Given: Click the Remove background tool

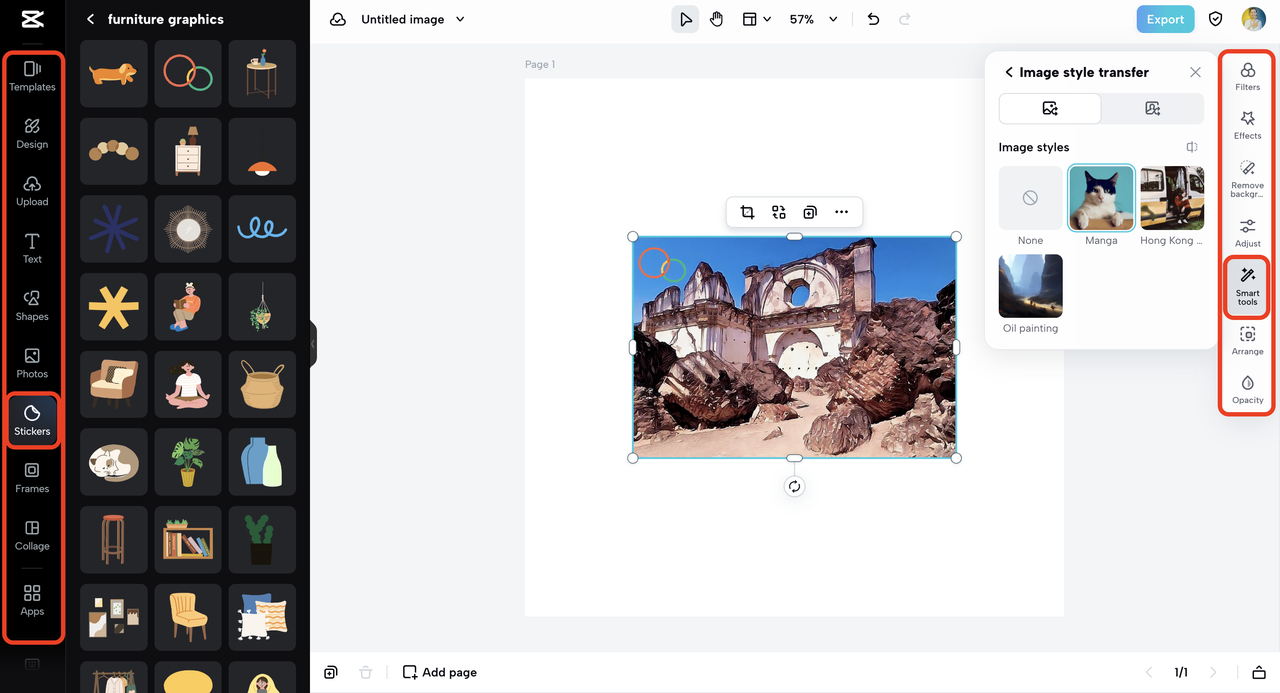Looking at the screenshot, I should pyautogui.click(x=1247, y=179).
